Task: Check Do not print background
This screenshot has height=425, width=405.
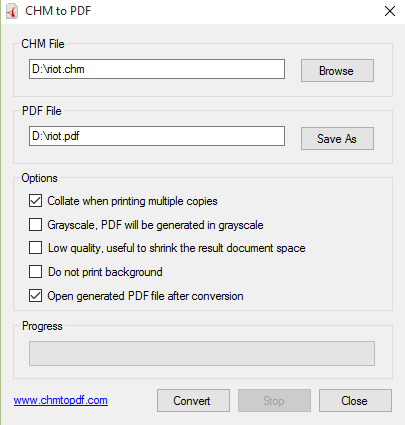Action: (35, 272)
